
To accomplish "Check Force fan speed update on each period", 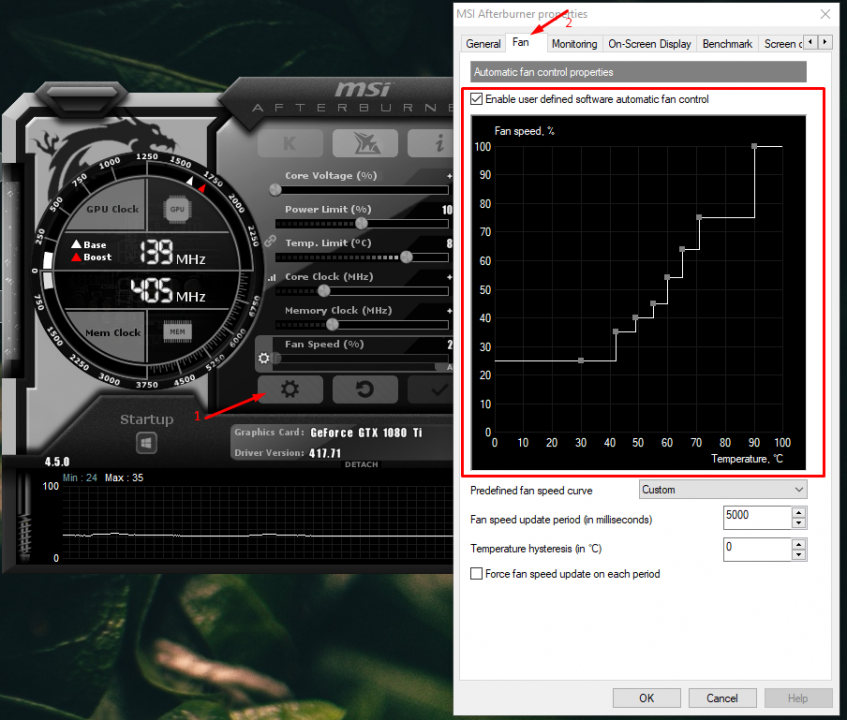I will click(x=476, y=574).
